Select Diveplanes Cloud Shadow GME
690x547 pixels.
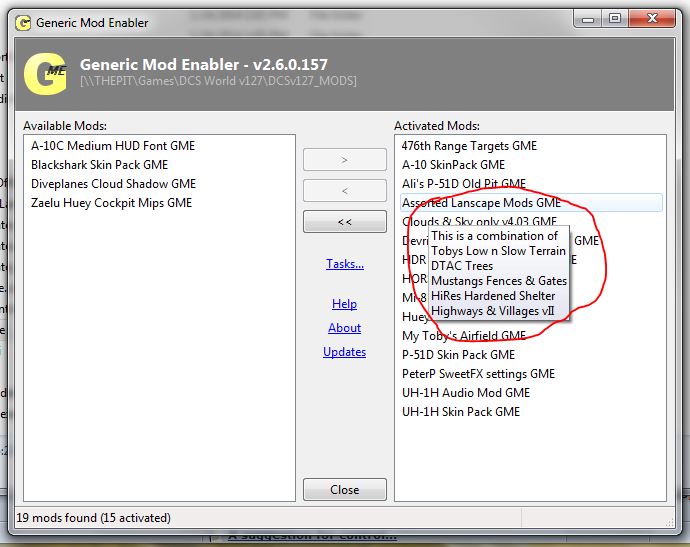(x=114, y=184)
